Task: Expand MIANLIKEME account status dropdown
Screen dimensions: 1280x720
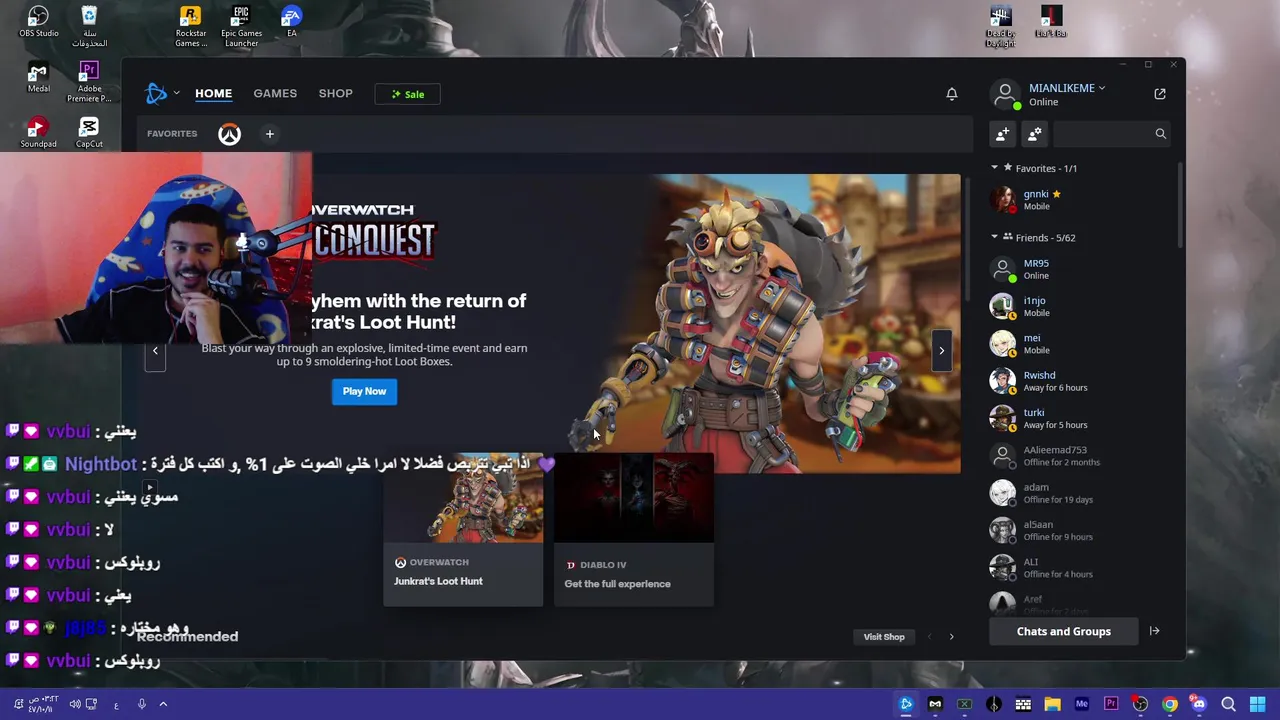Action: click(1067, 88)
